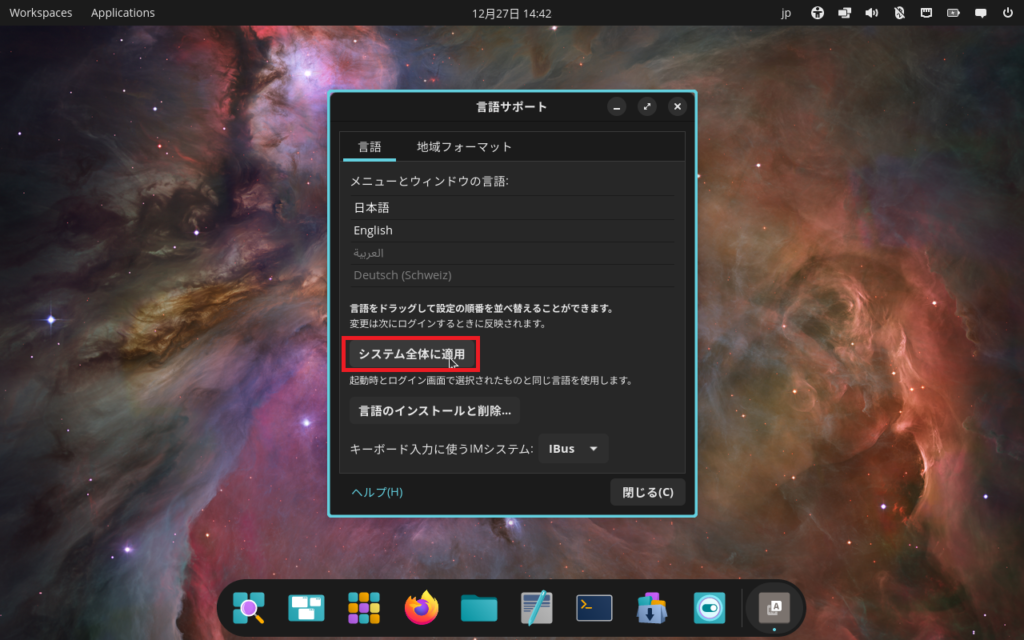Click the magnifier search launcher icon
This screenshot has height=640, width=1024.
(x=248, y=607)
